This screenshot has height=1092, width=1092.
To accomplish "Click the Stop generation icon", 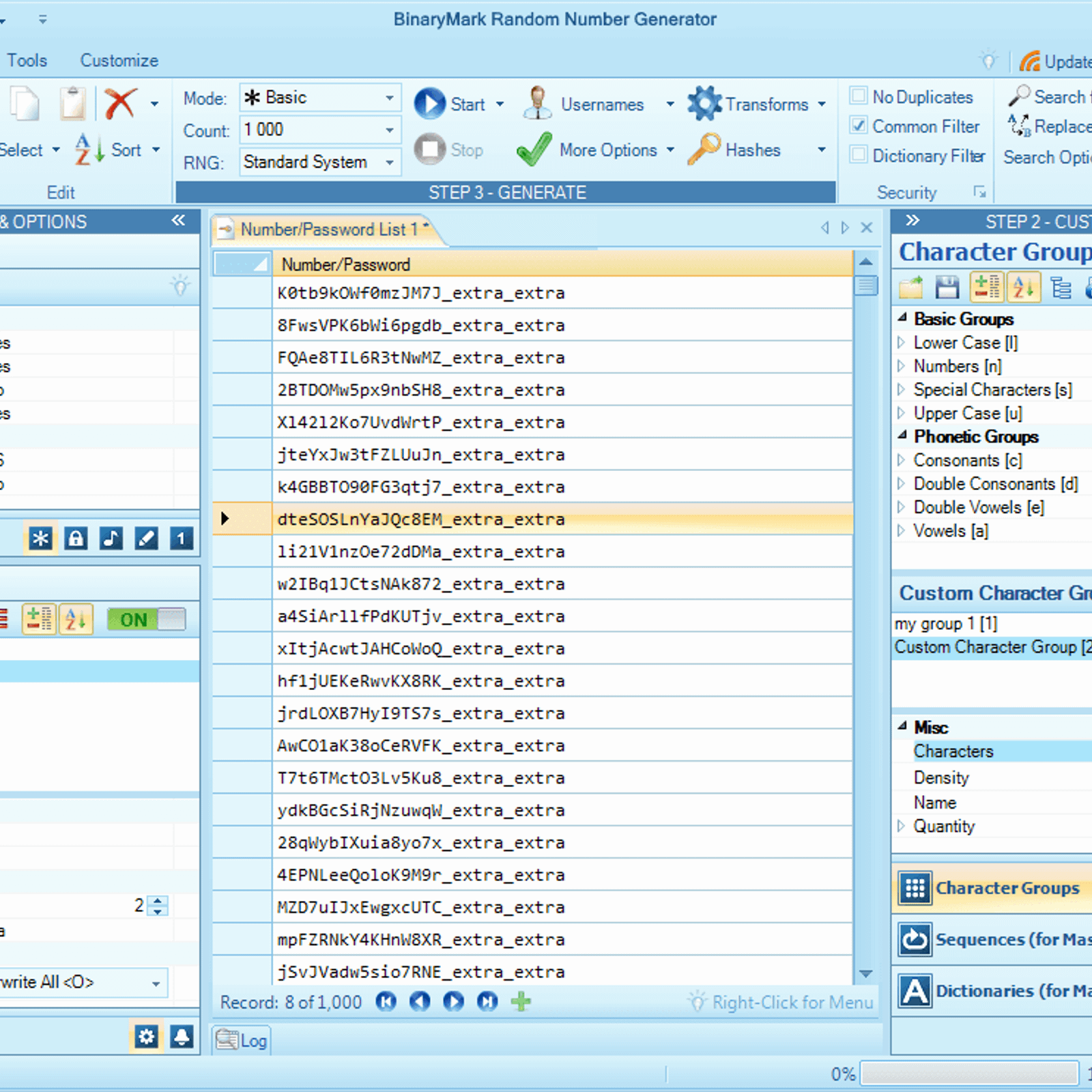I will click(430, 149).
